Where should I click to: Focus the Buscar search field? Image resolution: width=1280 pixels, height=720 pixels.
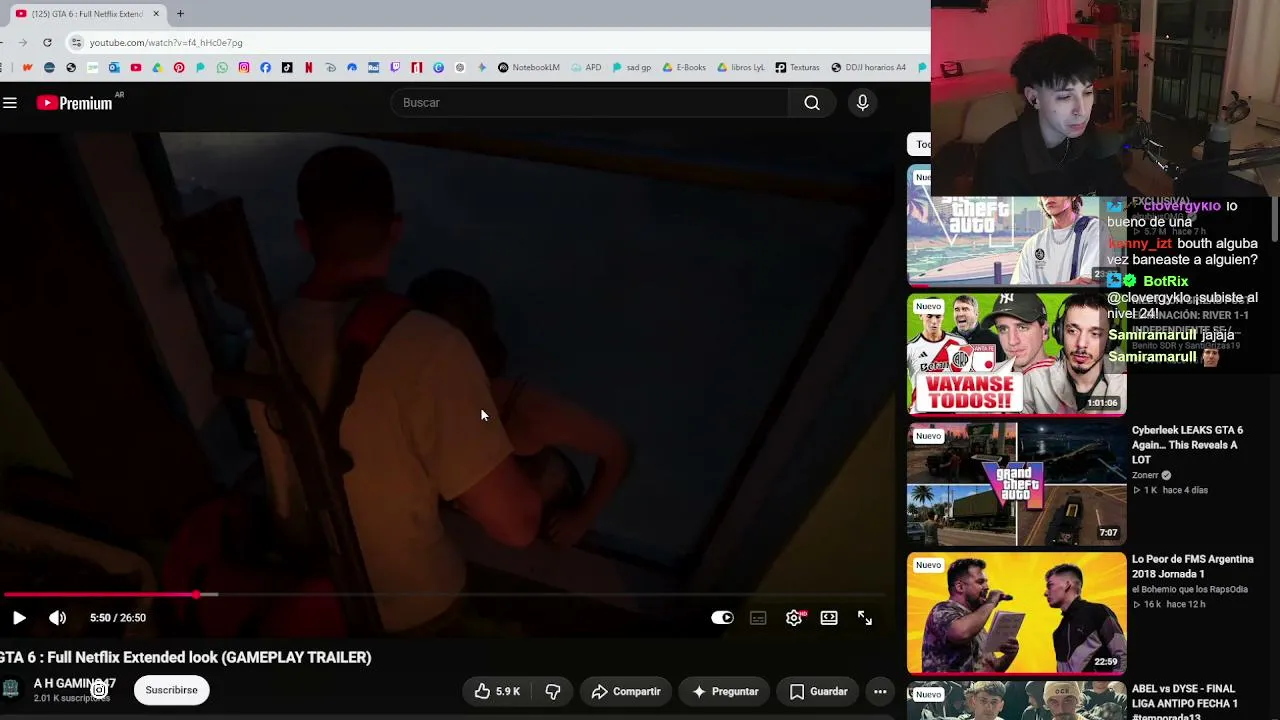(x=590, y=103)
